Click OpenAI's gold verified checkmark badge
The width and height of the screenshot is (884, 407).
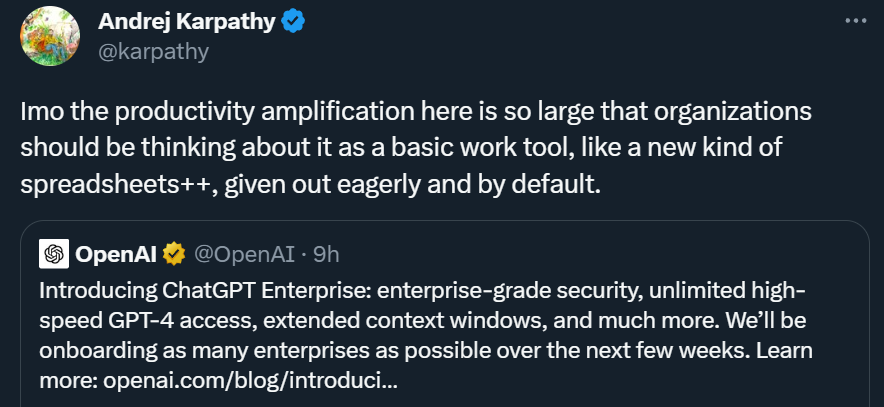coord(174,254)
